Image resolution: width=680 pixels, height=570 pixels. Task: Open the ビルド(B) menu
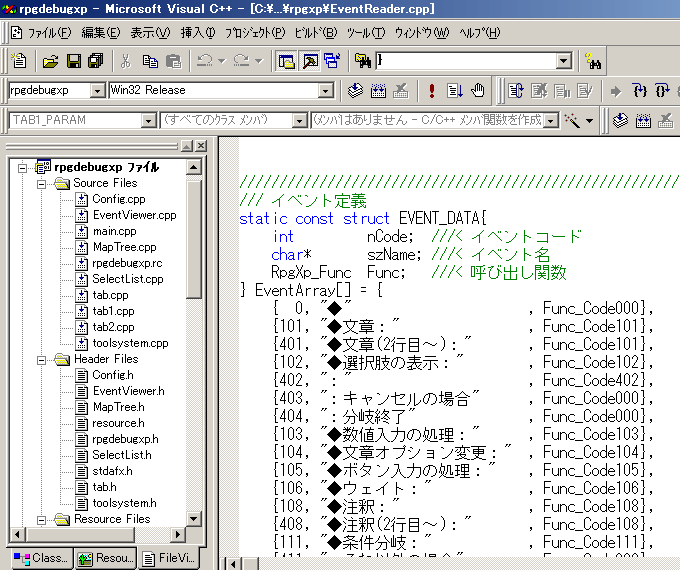point(316,33)
